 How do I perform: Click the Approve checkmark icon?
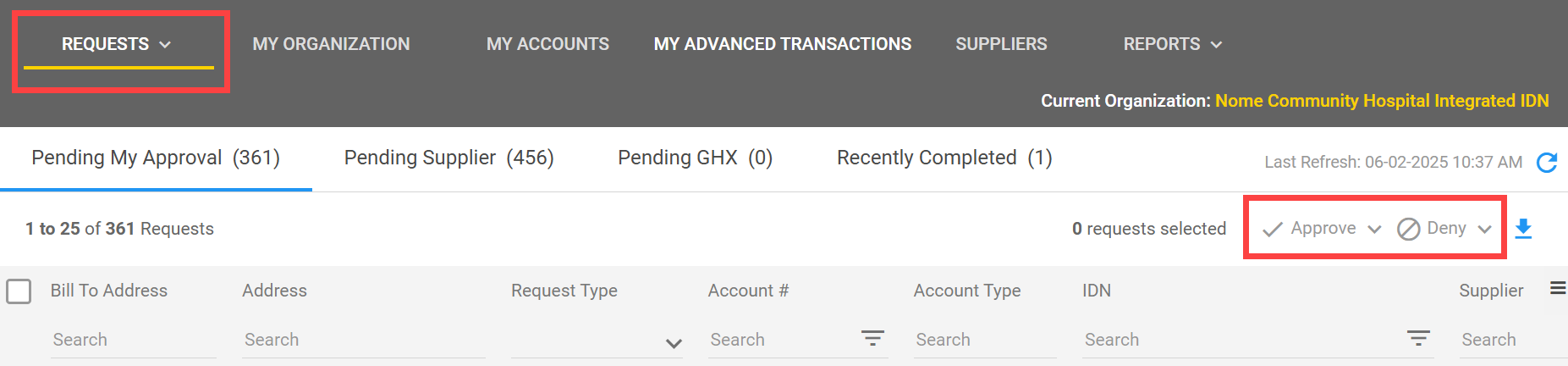tap(1272, 229)
